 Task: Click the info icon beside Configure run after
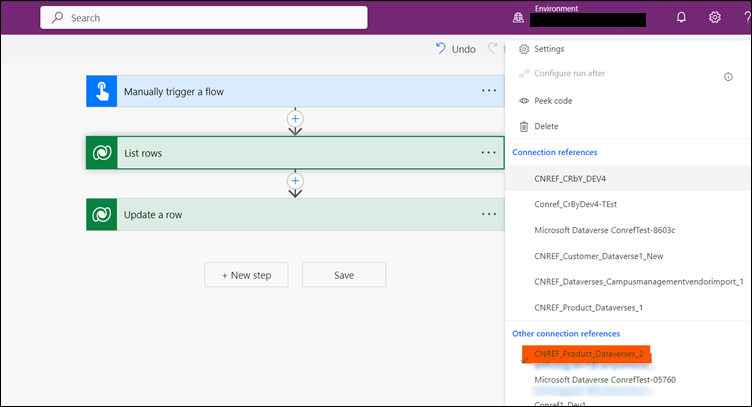(728, 76)
